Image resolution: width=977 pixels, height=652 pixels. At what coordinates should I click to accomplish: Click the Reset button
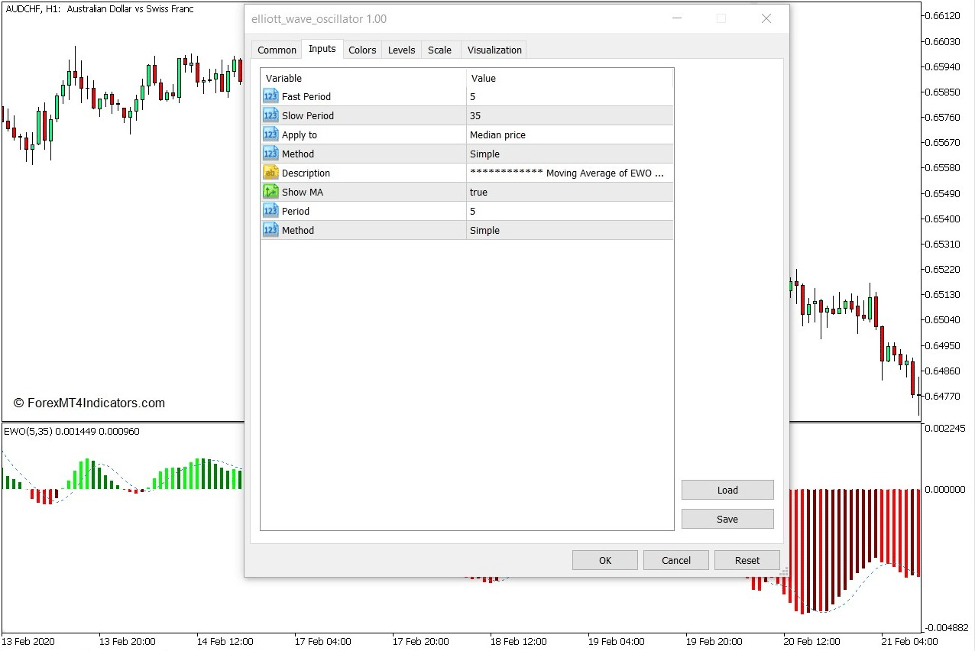[x=746, y=559]
